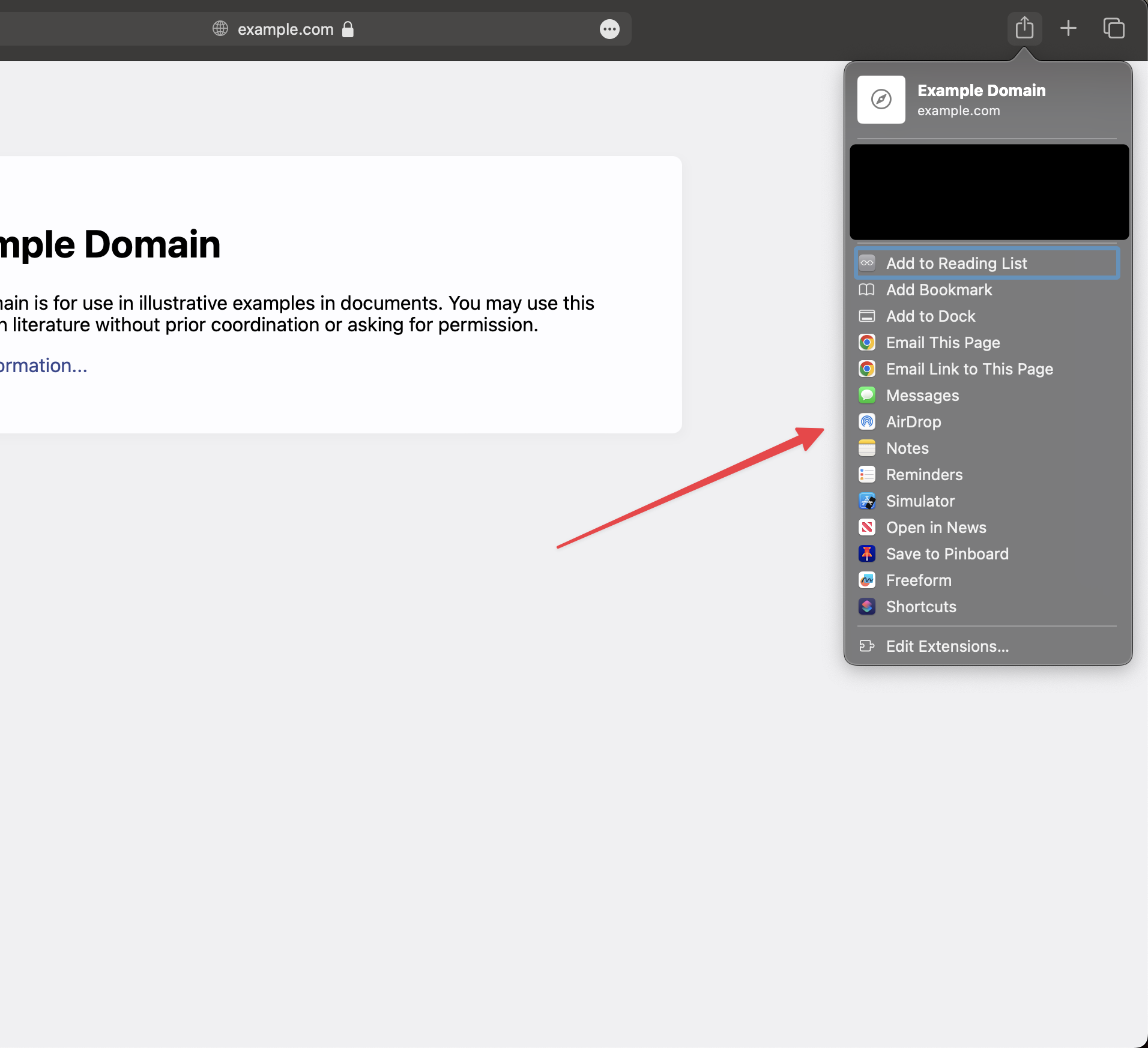Viewport: 1148px width, 1048px height.
Task: Choose Open in News
Action: click(936, 528)
